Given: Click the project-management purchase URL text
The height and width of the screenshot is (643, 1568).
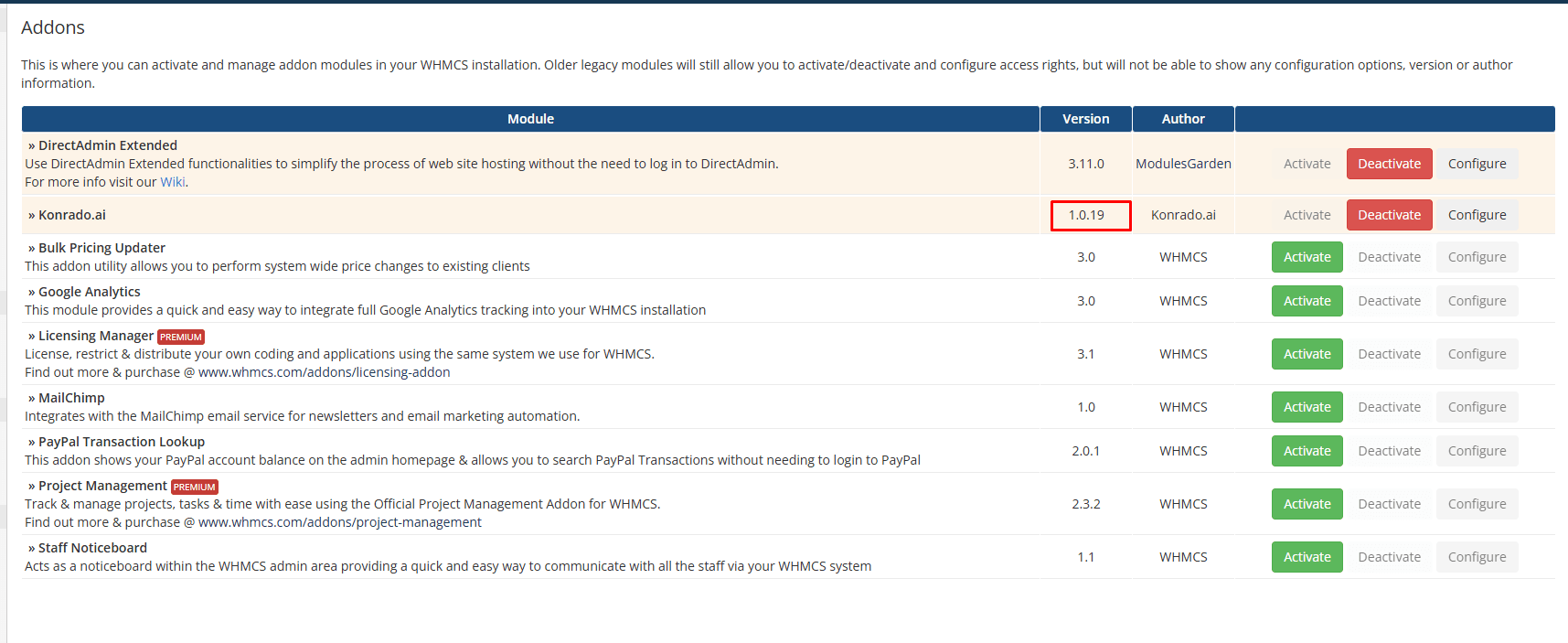Looking at the screenshot, I should (340, 522).
